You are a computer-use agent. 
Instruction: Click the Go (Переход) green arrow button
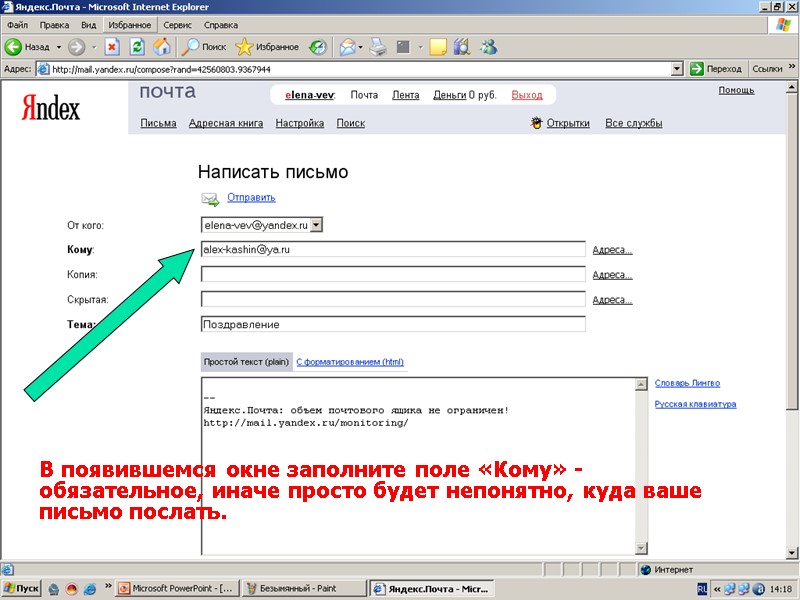click(716, 68)
